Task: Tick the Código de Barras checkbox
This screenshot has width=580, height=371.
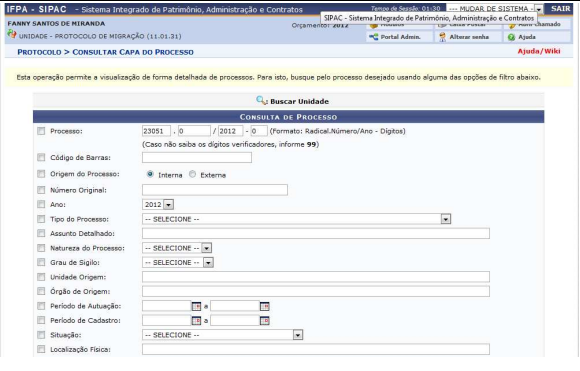Action: point(41,158)
